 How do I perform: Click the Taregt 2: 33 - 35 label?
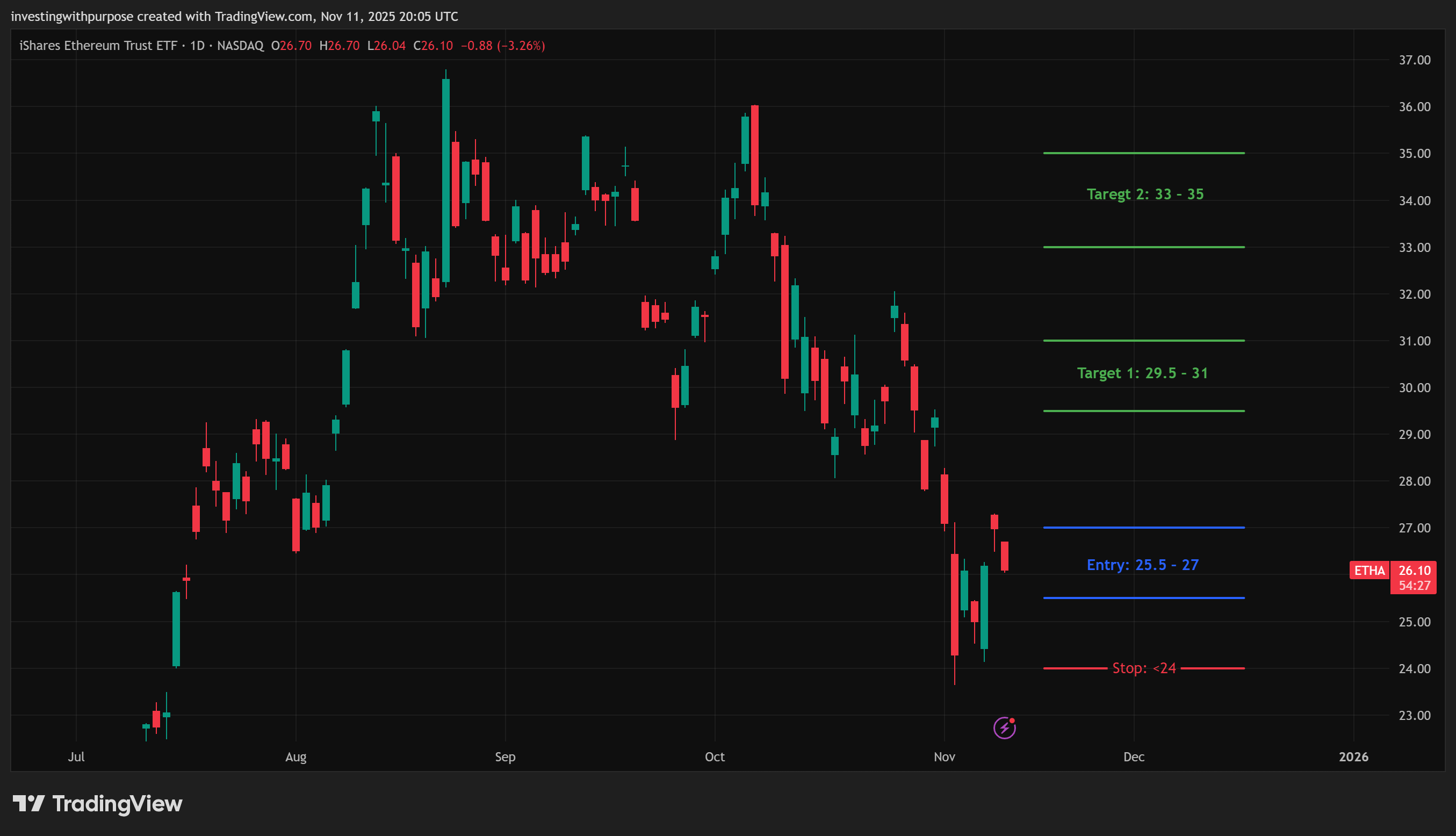[1145, 194]
